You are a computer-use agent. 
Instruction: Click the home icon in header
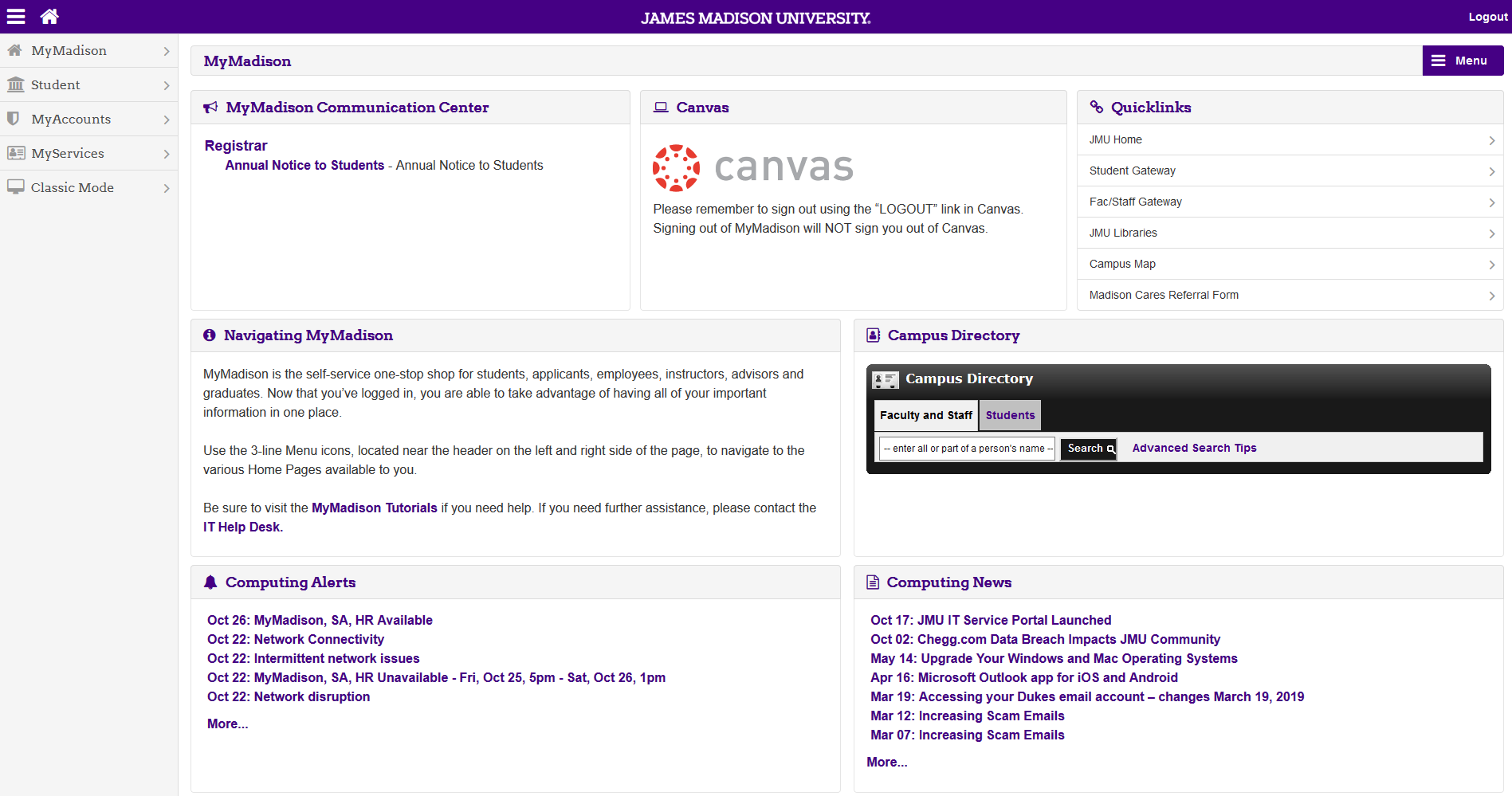49,16
